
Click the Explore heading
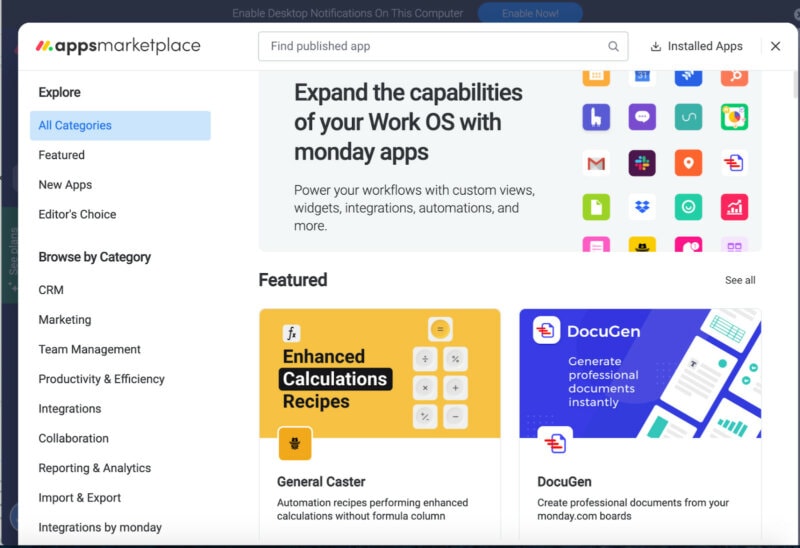point(59,92)
